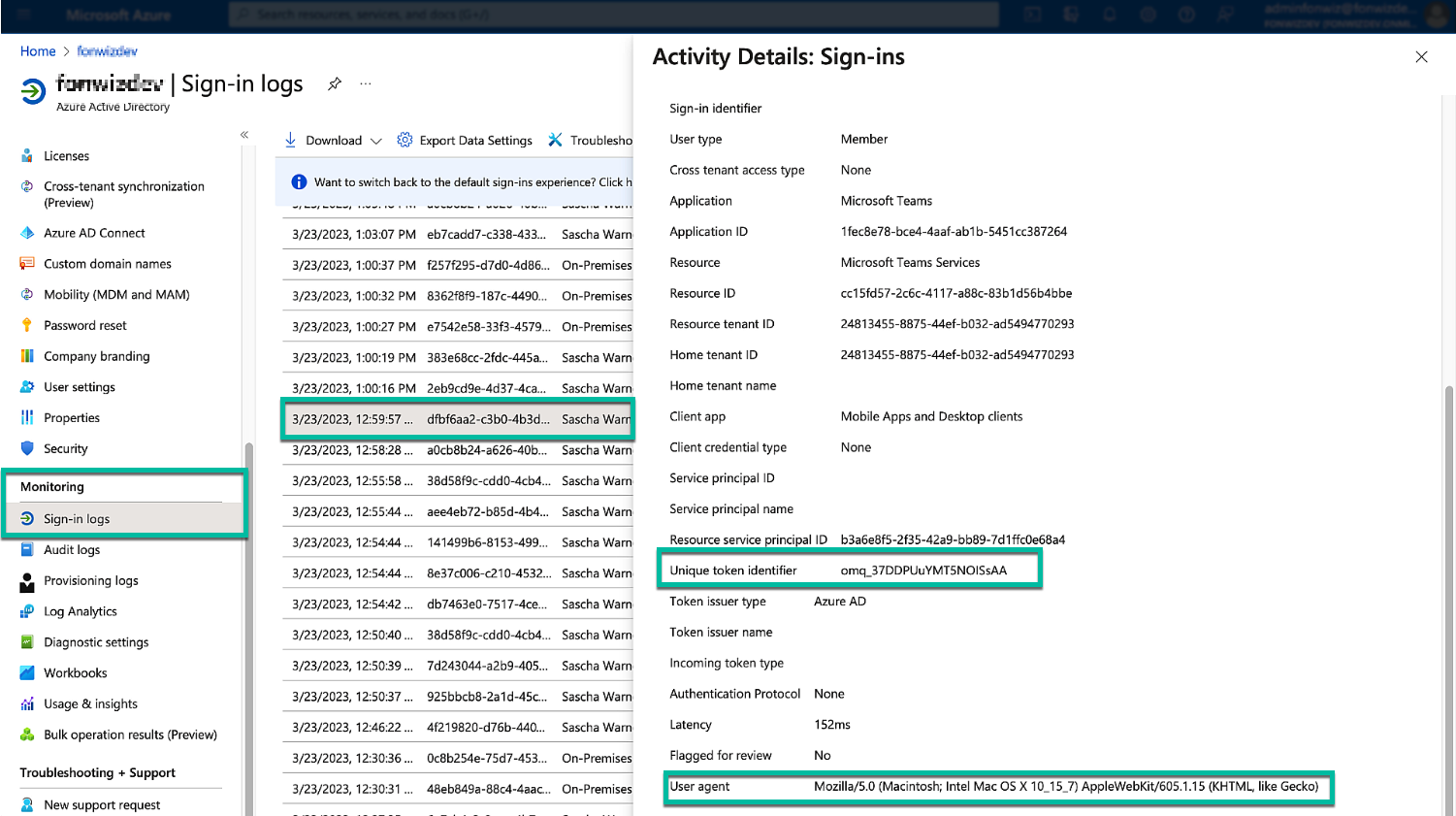
Task: Click the Azure AD Connect icon
Action: pos(27,233)
